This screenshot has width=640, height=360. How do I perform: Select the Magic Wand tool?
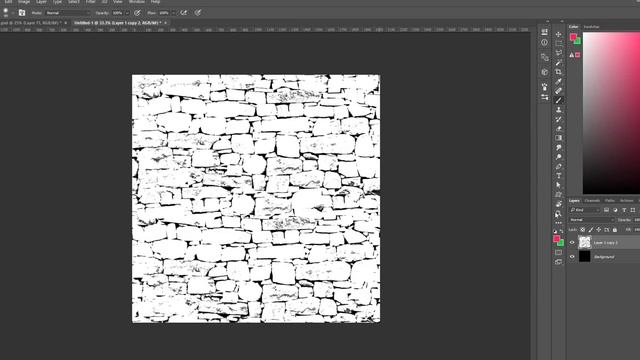pyautogui.click(x=558, y=62)
